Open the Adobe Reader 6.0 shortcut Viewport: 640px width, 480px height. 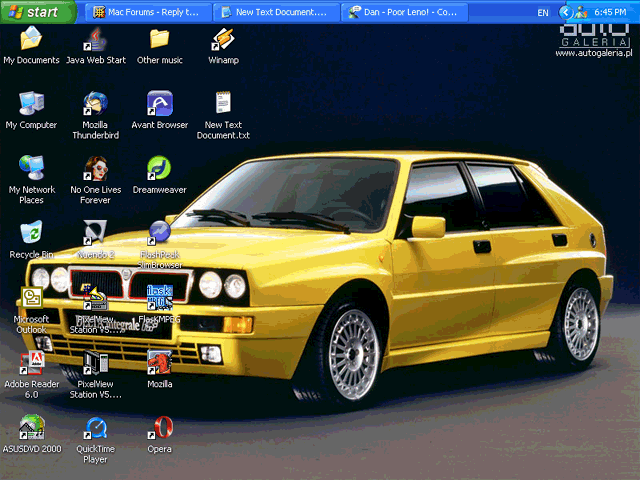31,362
